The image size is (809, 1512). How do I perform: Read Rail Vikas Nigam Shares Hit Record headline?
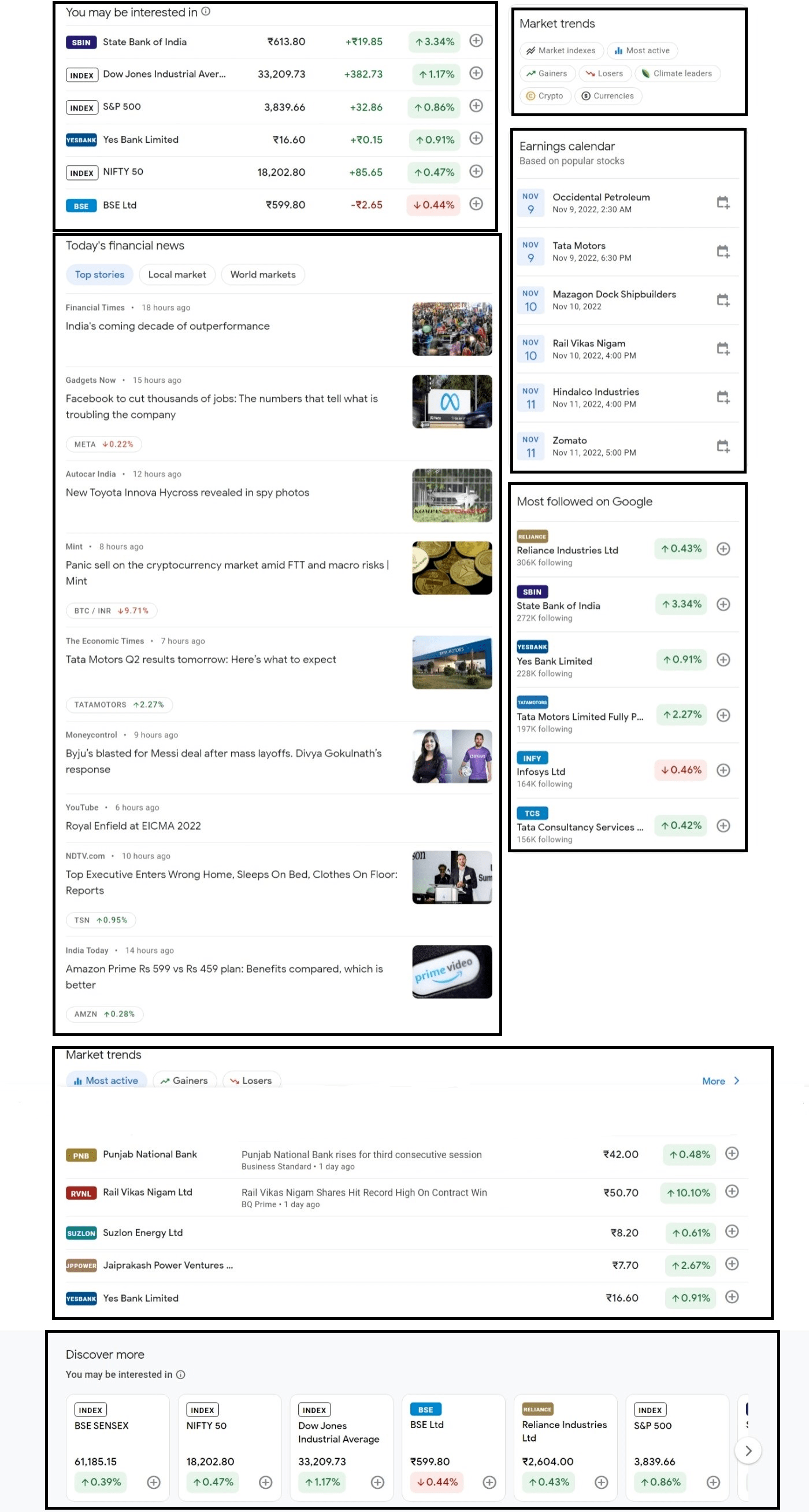364,1193
